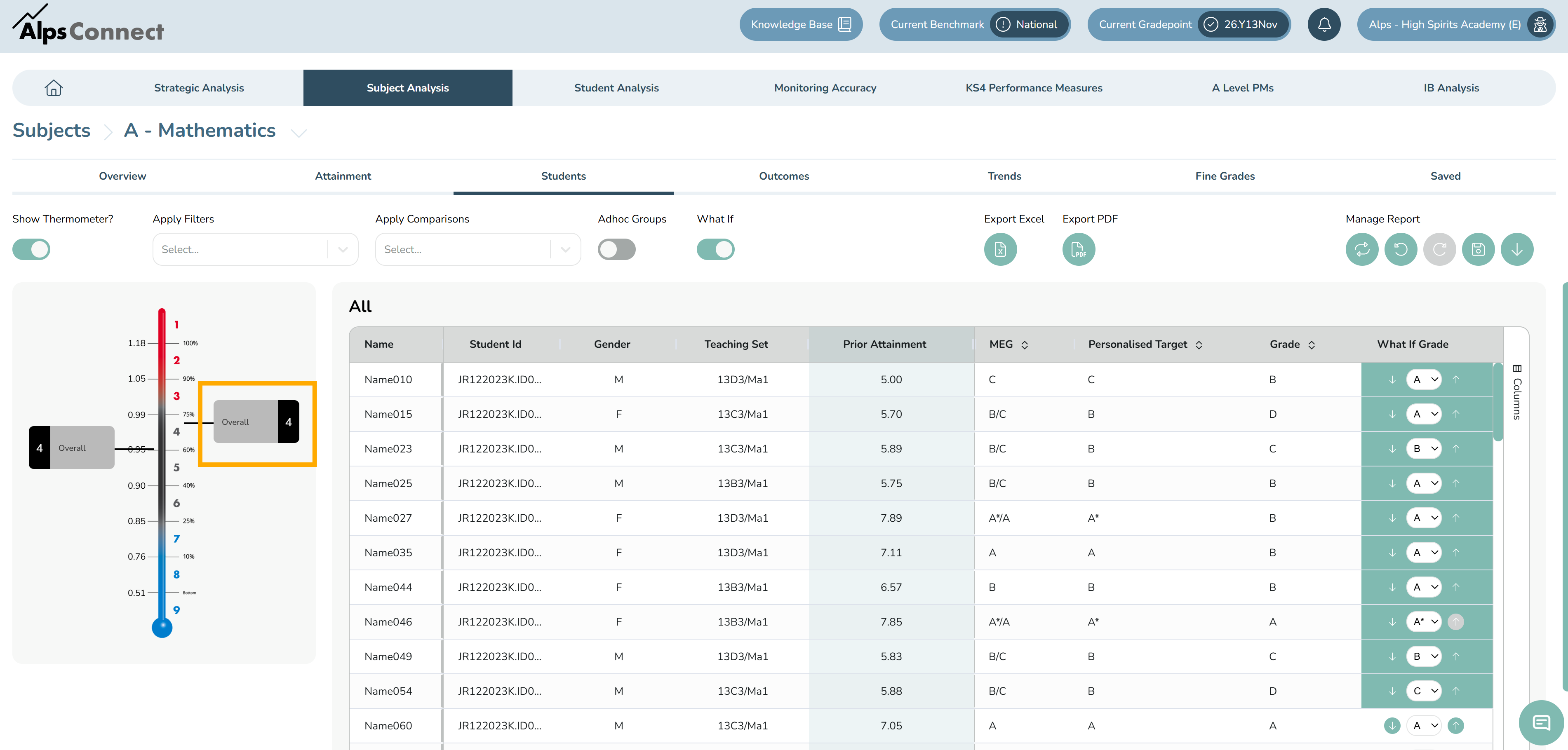Viewport: 1568px width, 750px height.
Task: Go to the home icon tab
Action: pyautogui.click(x=54, y=88)
